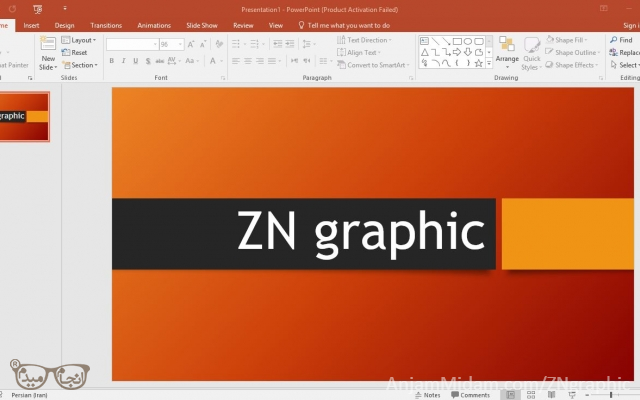This screenshot has width=640, height=400.
Task: Open Character Spacing options
Action: 173,61
